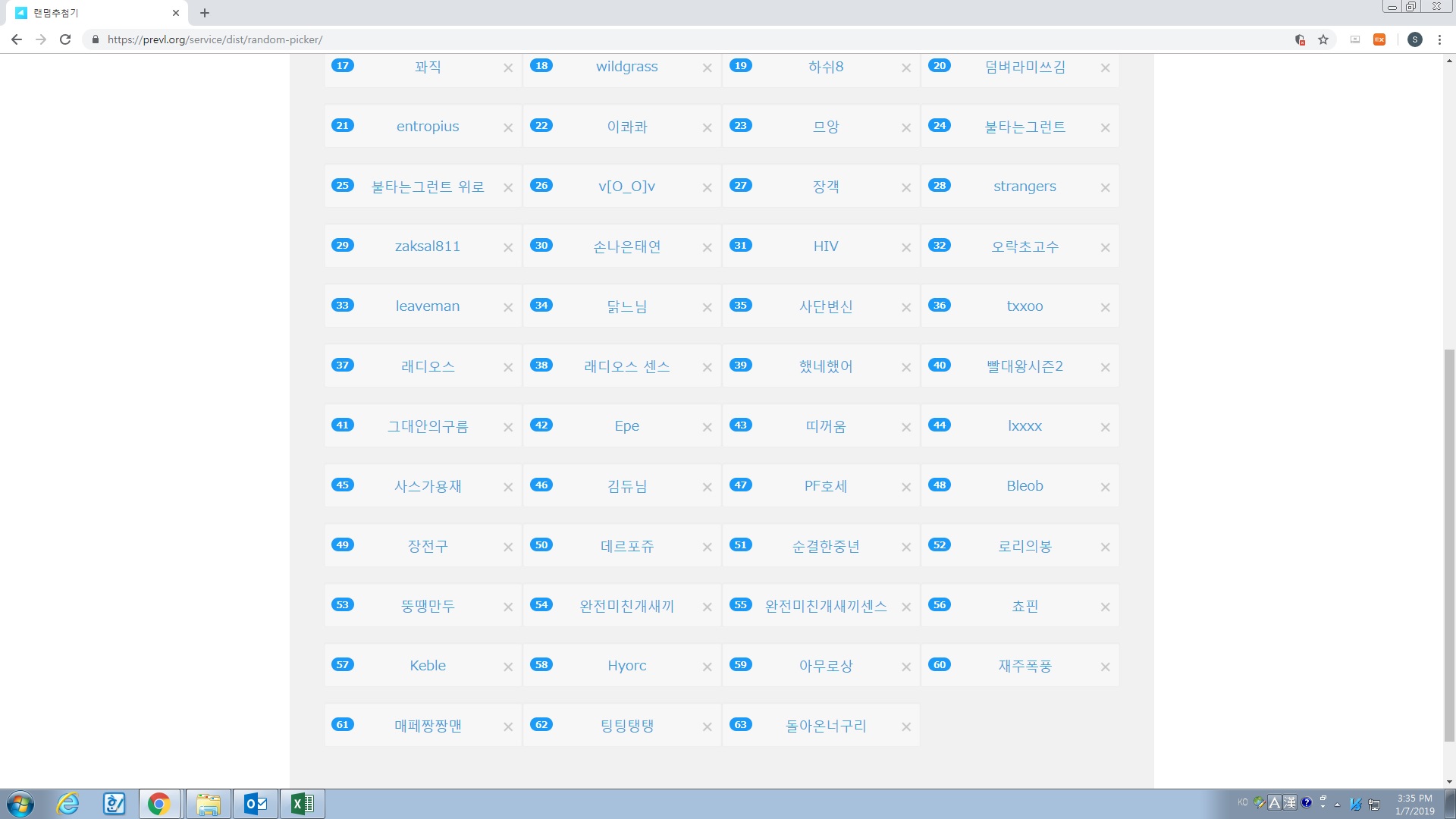Screen dimensions: 1456x819
Task: Open Excel from the taskbar
Action: [x=302, y=804]
